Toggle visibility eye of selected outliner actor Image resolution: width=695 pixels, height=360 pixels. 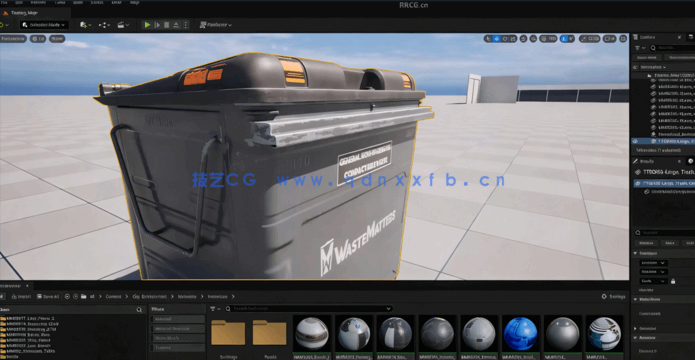[x=635, y=141]
